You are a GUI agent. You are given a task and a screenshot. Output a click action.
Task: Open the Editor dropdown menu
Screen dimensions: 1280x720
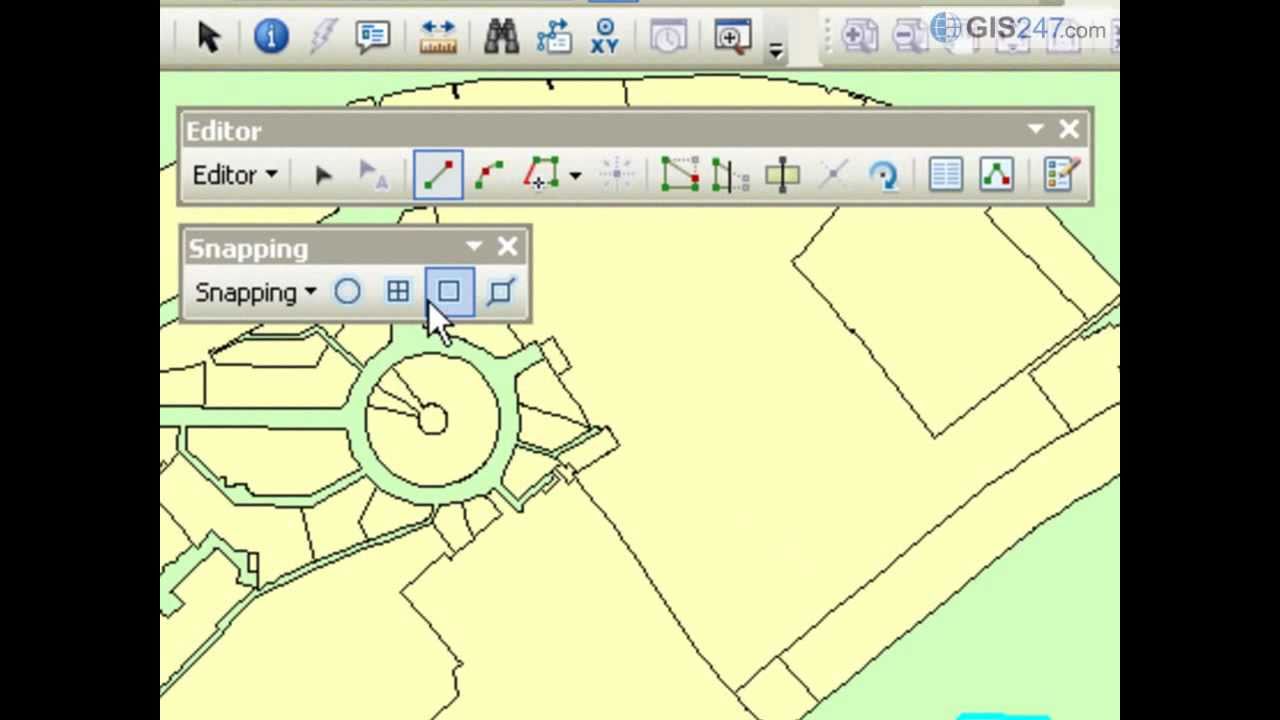(x=235, y=175)
